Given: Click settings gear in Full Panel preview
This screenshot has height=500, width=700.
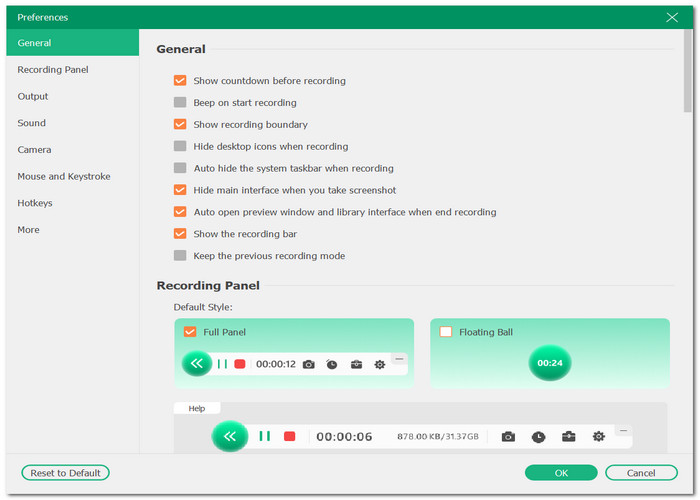Looking at the screenshot, I should 379,365.
